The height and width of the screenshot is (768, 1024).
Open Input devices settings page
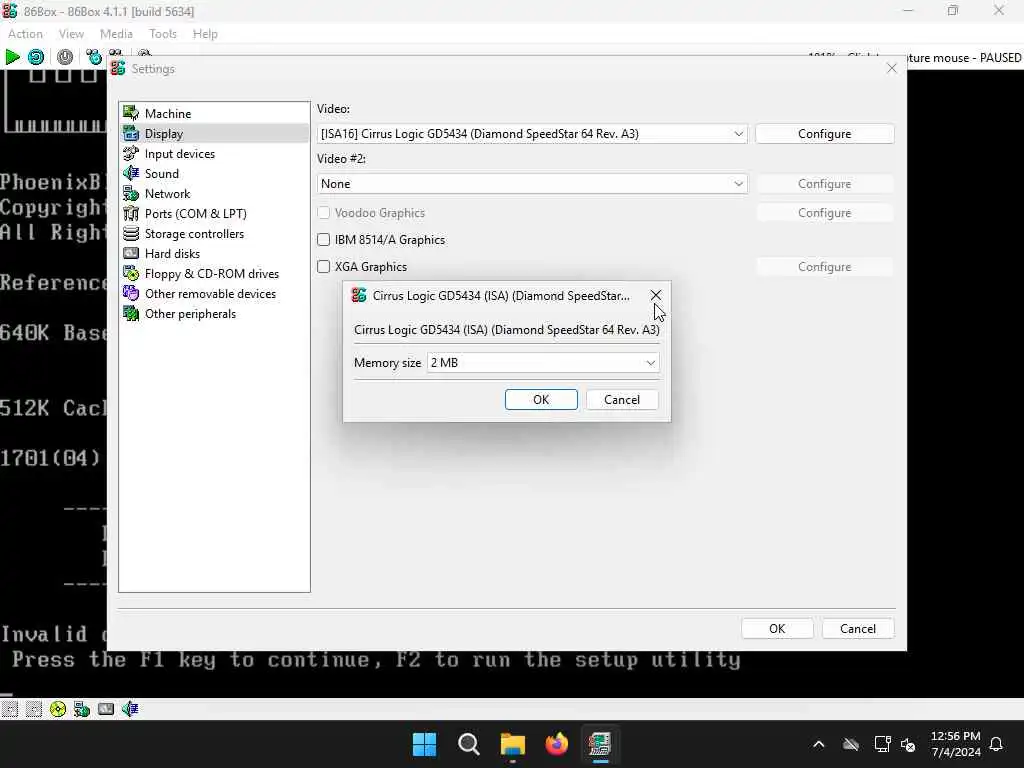[214, 153]
